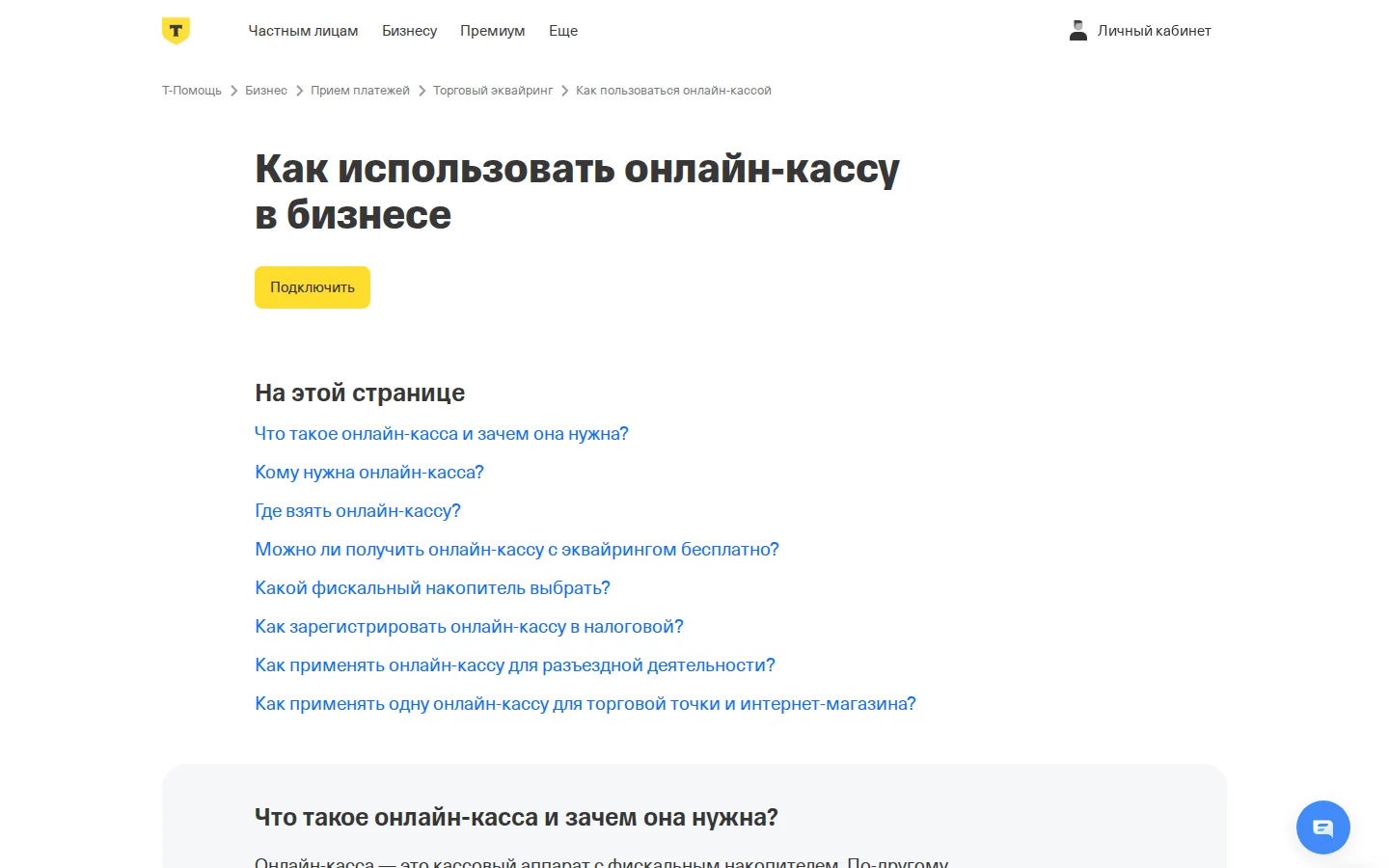Click the main title Как использовать онлайн-кассу в бизнесе
The height and width of the screenshot is (868, 1389).
(x=577, y=191)
